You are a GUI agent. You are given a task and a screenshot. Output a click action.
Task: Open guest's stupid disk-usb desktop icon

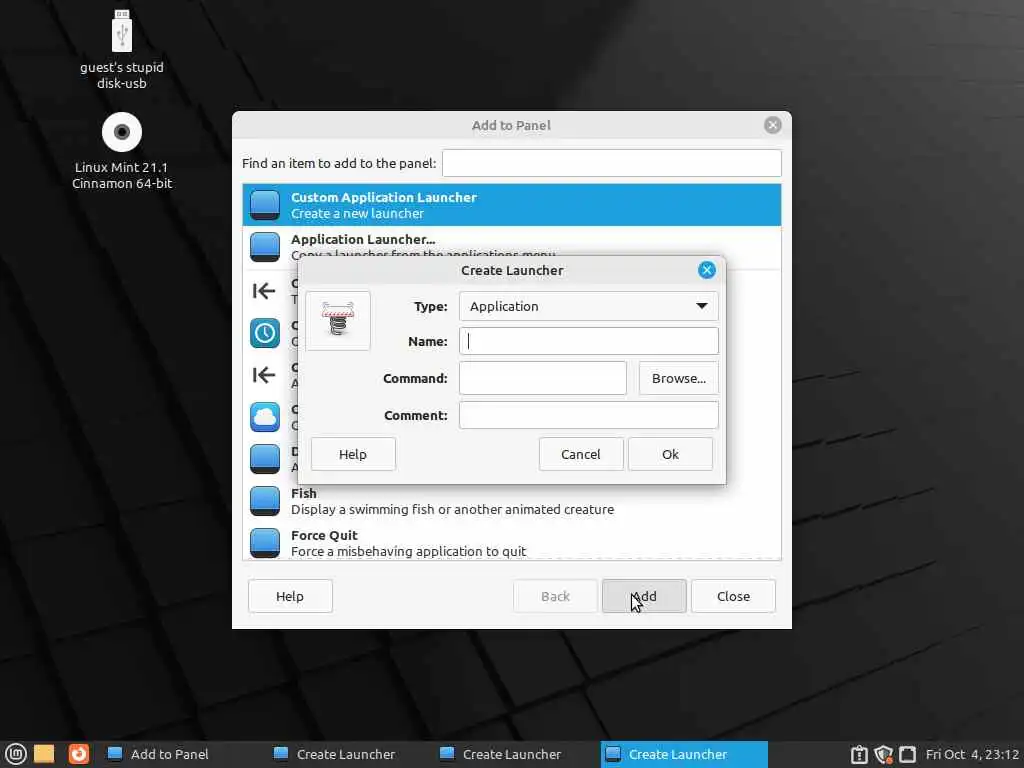tap(121, 48)
